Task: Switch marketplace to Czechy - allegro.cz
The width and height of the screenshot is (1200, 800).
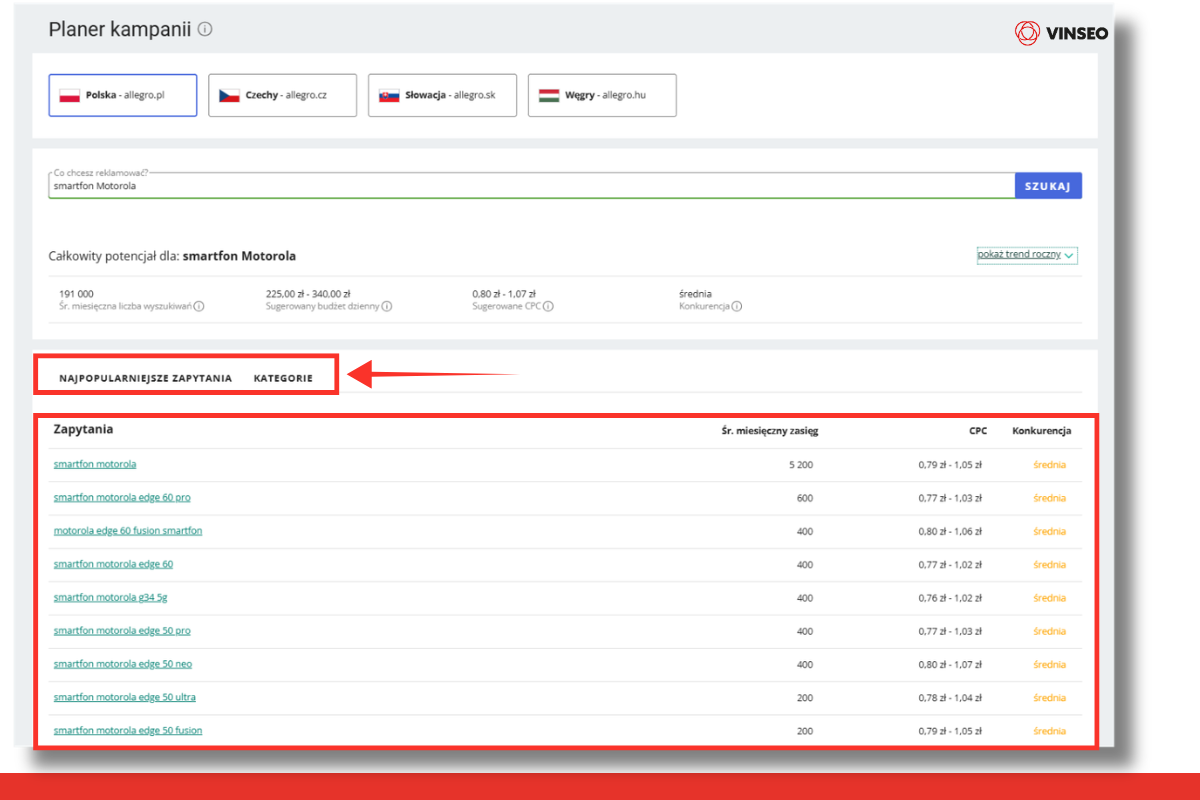Action: pyautogui.click(x=283, y=95)
